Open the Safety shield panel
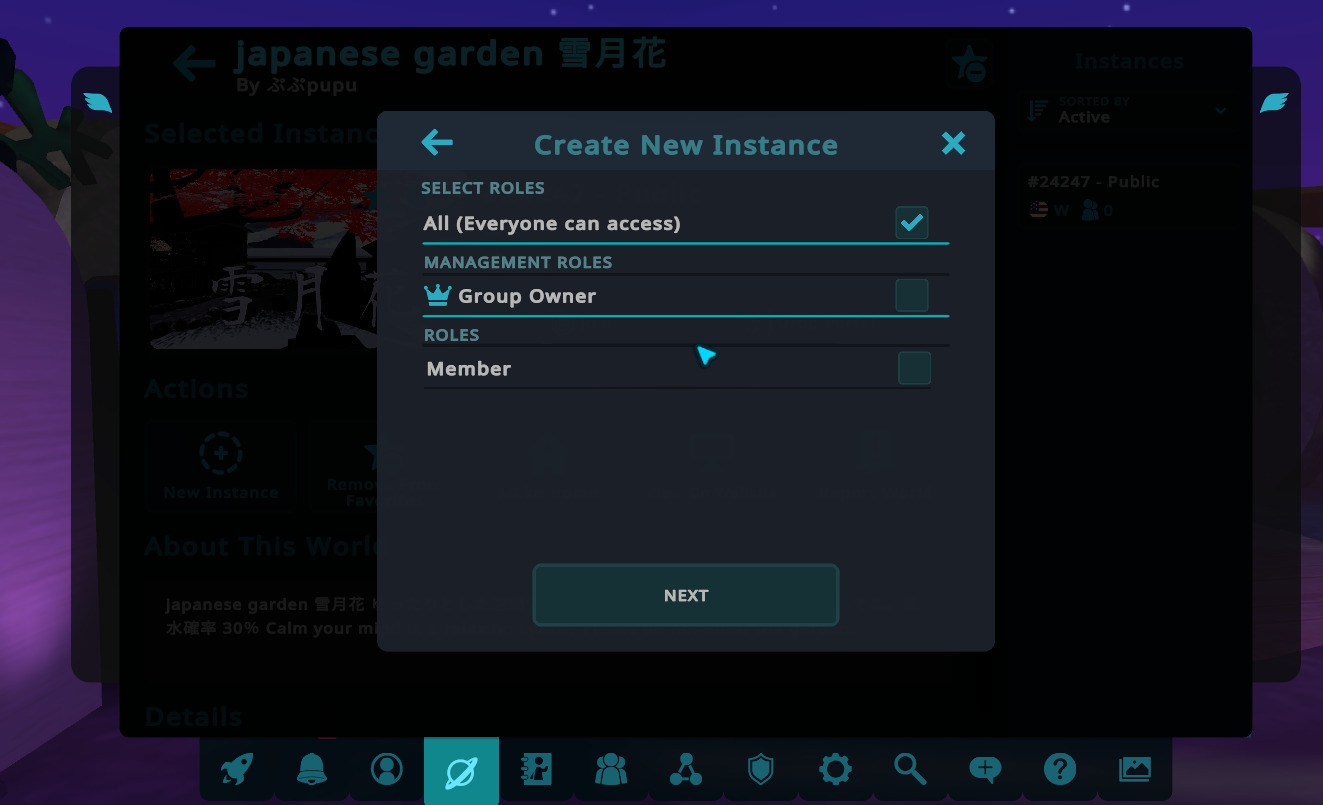This screenshot has width=1323, height=805. pos(760,770)
